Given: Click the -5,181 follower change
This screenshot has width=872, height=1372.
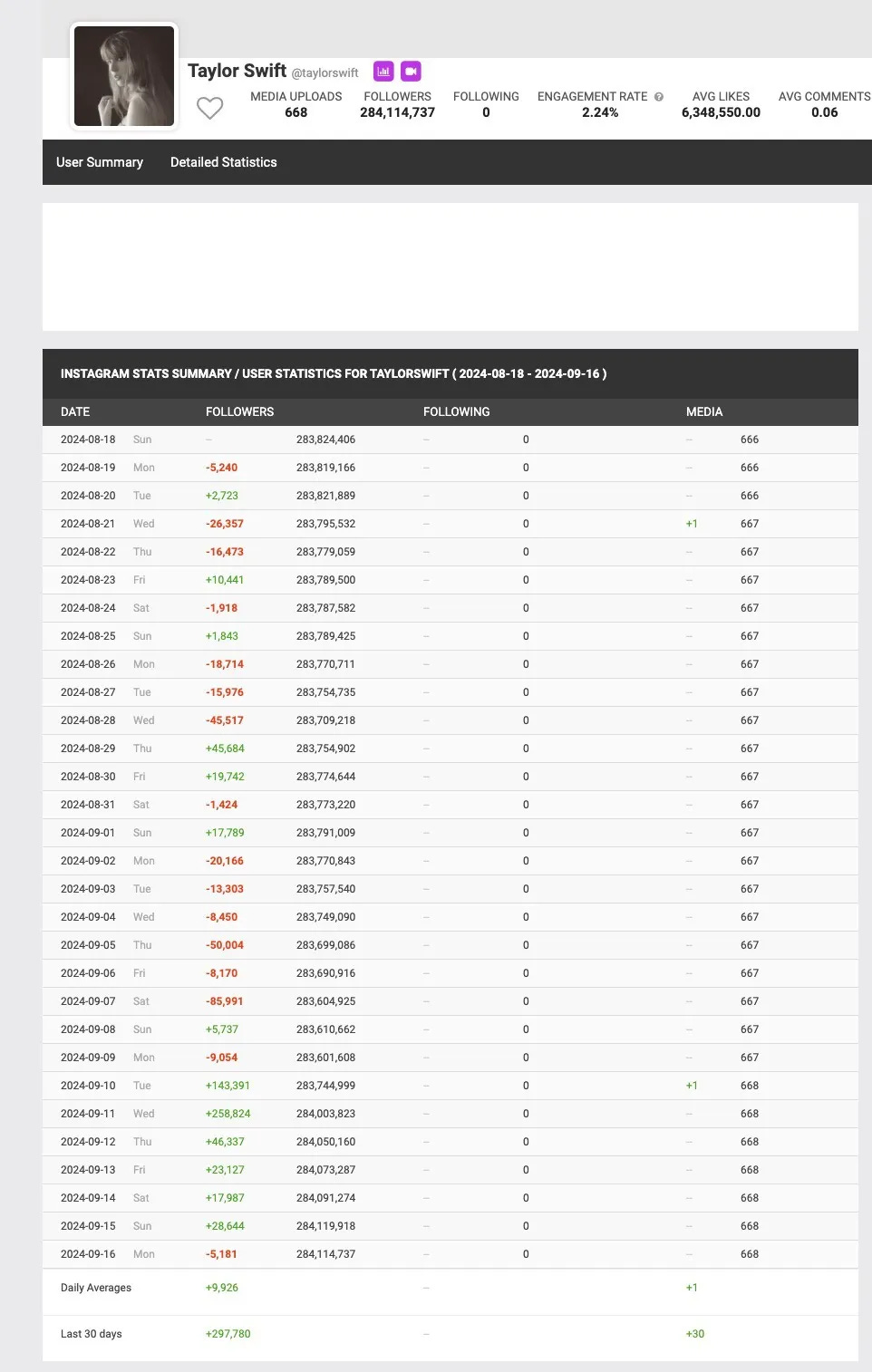Looking at the screenshot, I should click(221, 1254).
